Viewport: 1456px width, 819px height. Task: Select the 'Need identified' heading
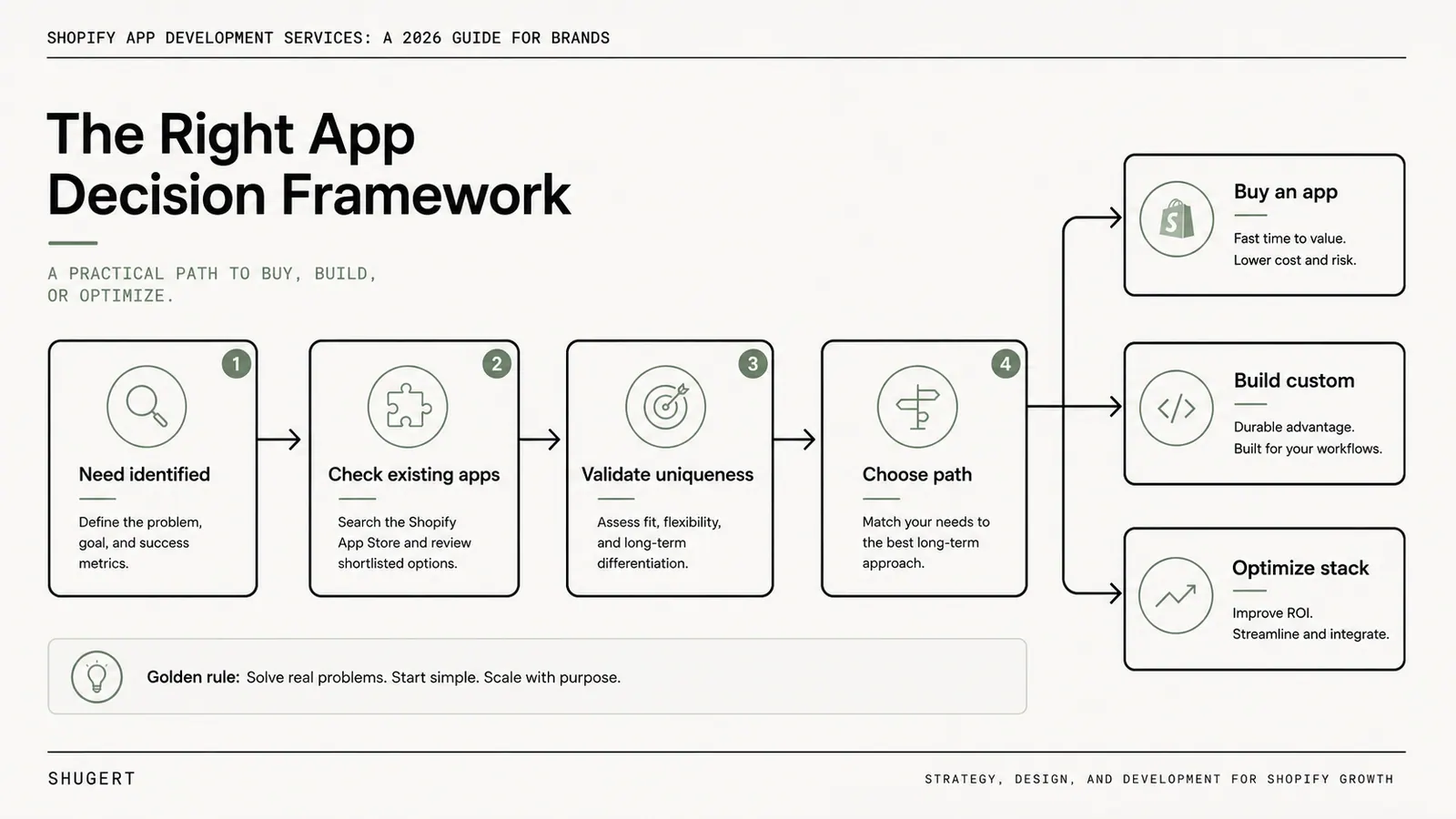pos(145,474)
